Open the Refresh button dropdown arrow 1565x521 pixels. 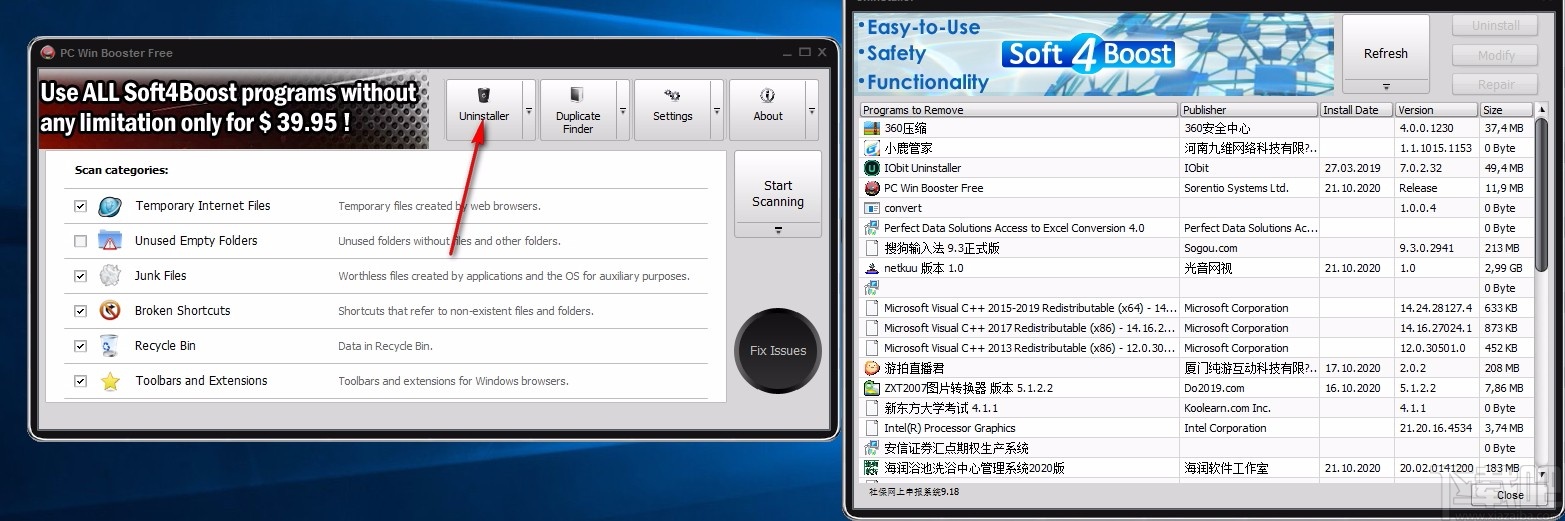[1386, 85]
